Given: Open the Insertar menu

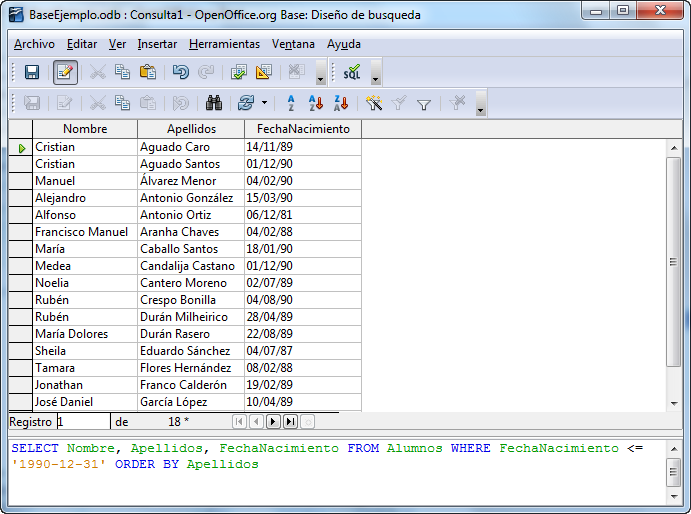Looking at the screenshot, I should click(x=157, y=44).
